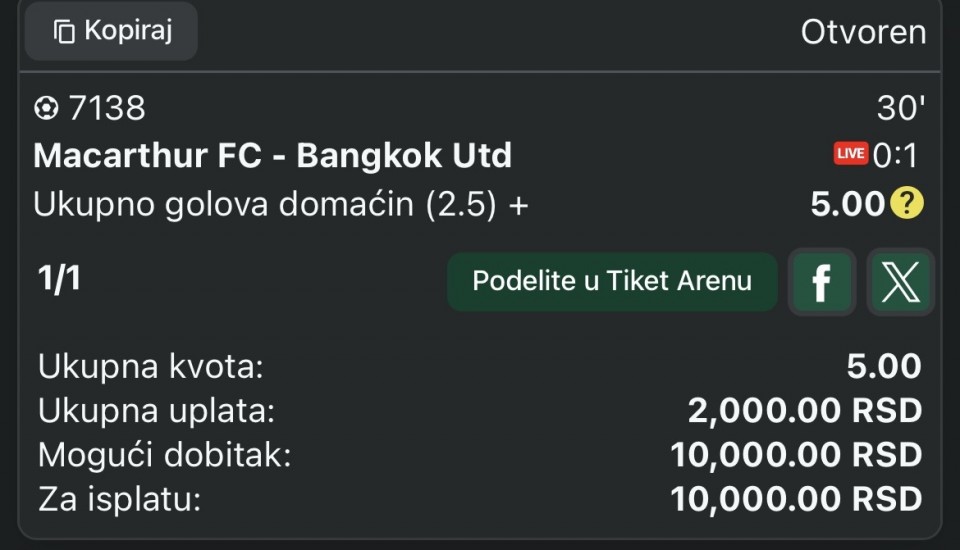This screenshot has width=960, height=550.
Task: Share ticket on Facebook
Action: pyautogui.click(x=821, y=281)
